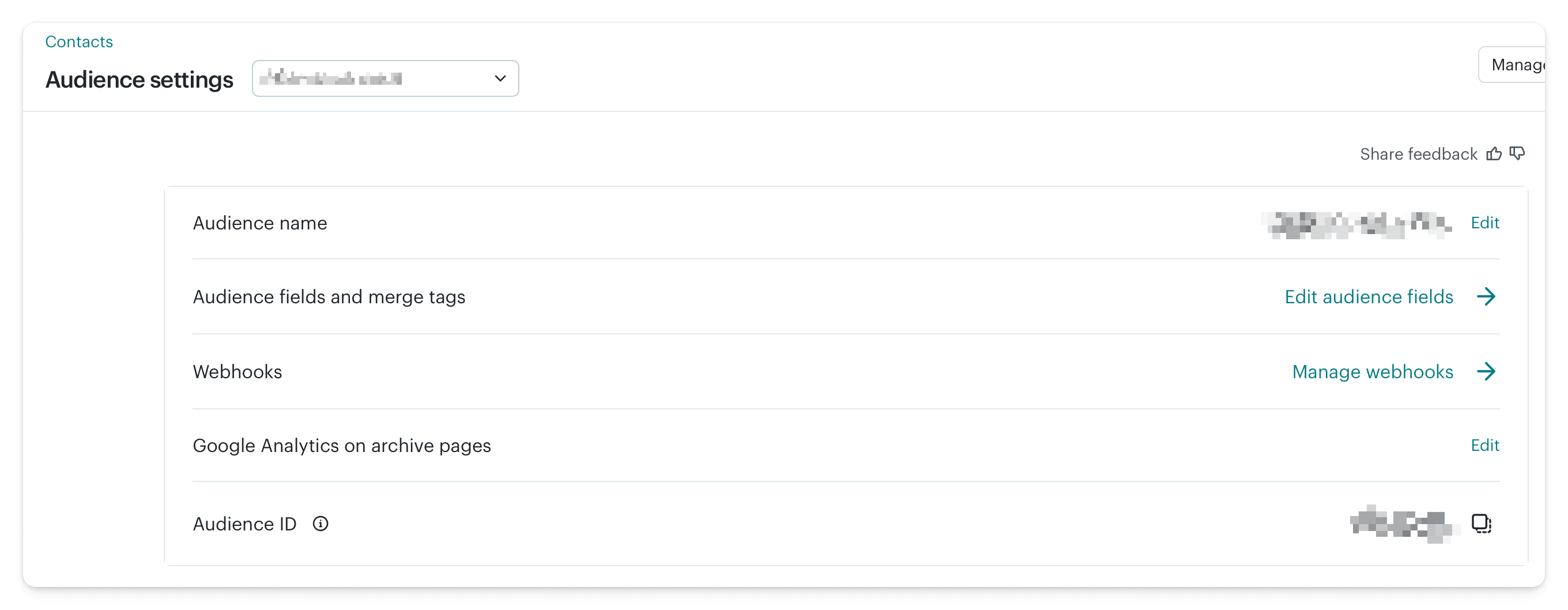This screenshot has height=610, width=1568.
Task: Edit Google Analytics on archive pages
Action: point(1484,445)
